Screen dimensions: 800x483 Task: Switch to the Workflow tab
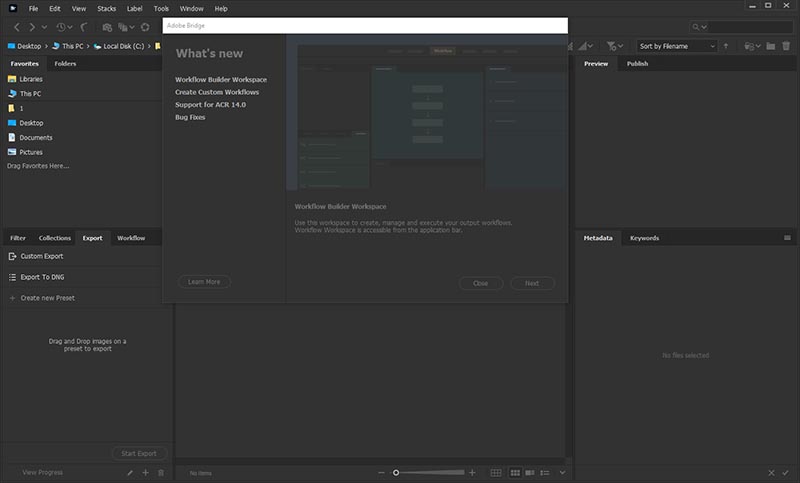(x=131, y=238)
